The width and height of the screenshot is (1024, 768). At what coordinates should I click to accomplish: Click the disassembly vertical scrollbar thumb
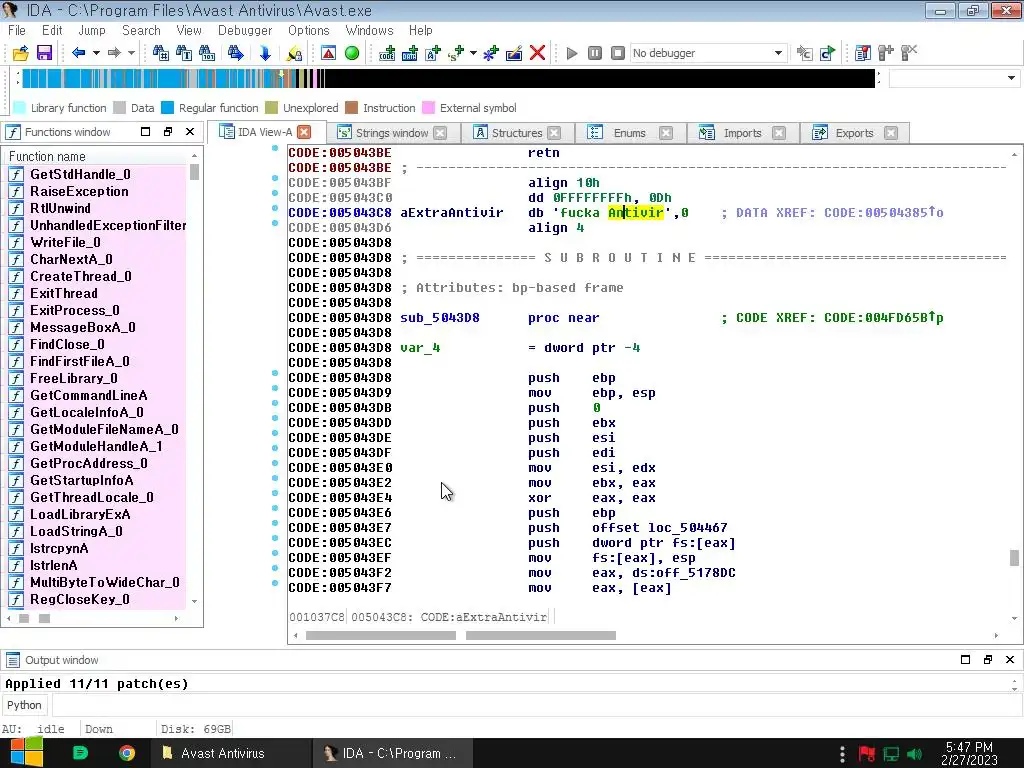(x=1014, y=558)
